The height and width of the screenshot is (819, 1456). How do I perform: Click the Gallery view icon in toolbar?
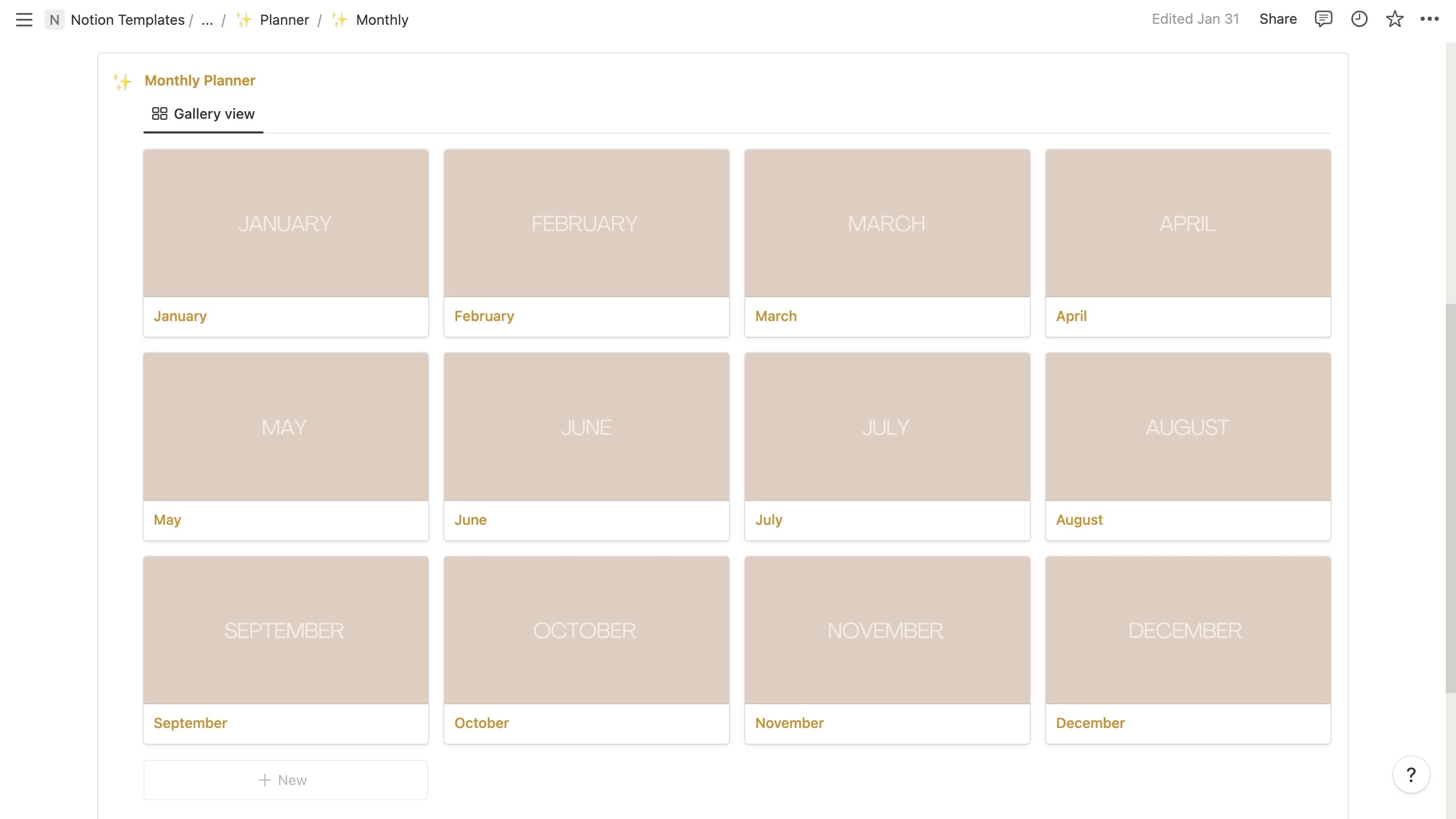tap(159, 113)
